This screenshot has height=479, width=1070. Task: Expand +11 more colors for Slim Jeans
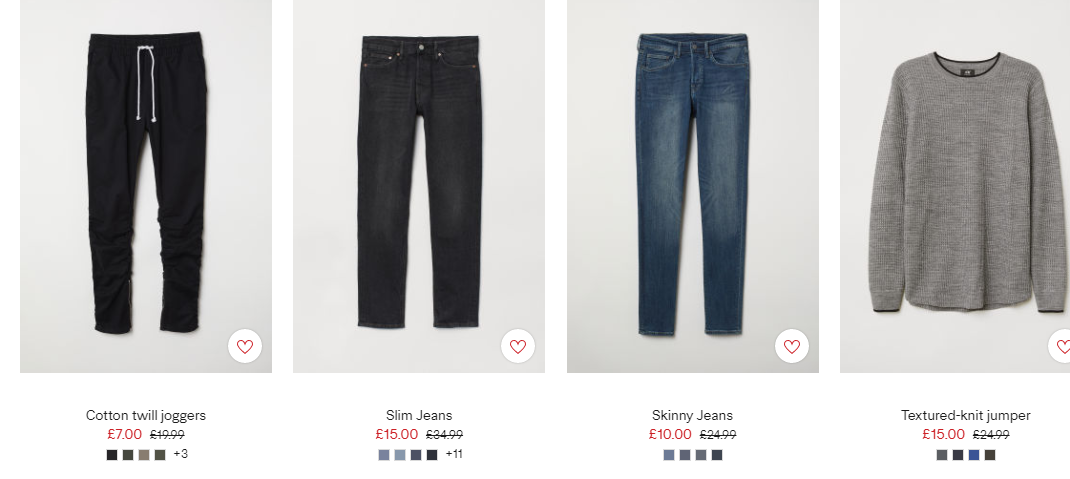tap(454, 454)
